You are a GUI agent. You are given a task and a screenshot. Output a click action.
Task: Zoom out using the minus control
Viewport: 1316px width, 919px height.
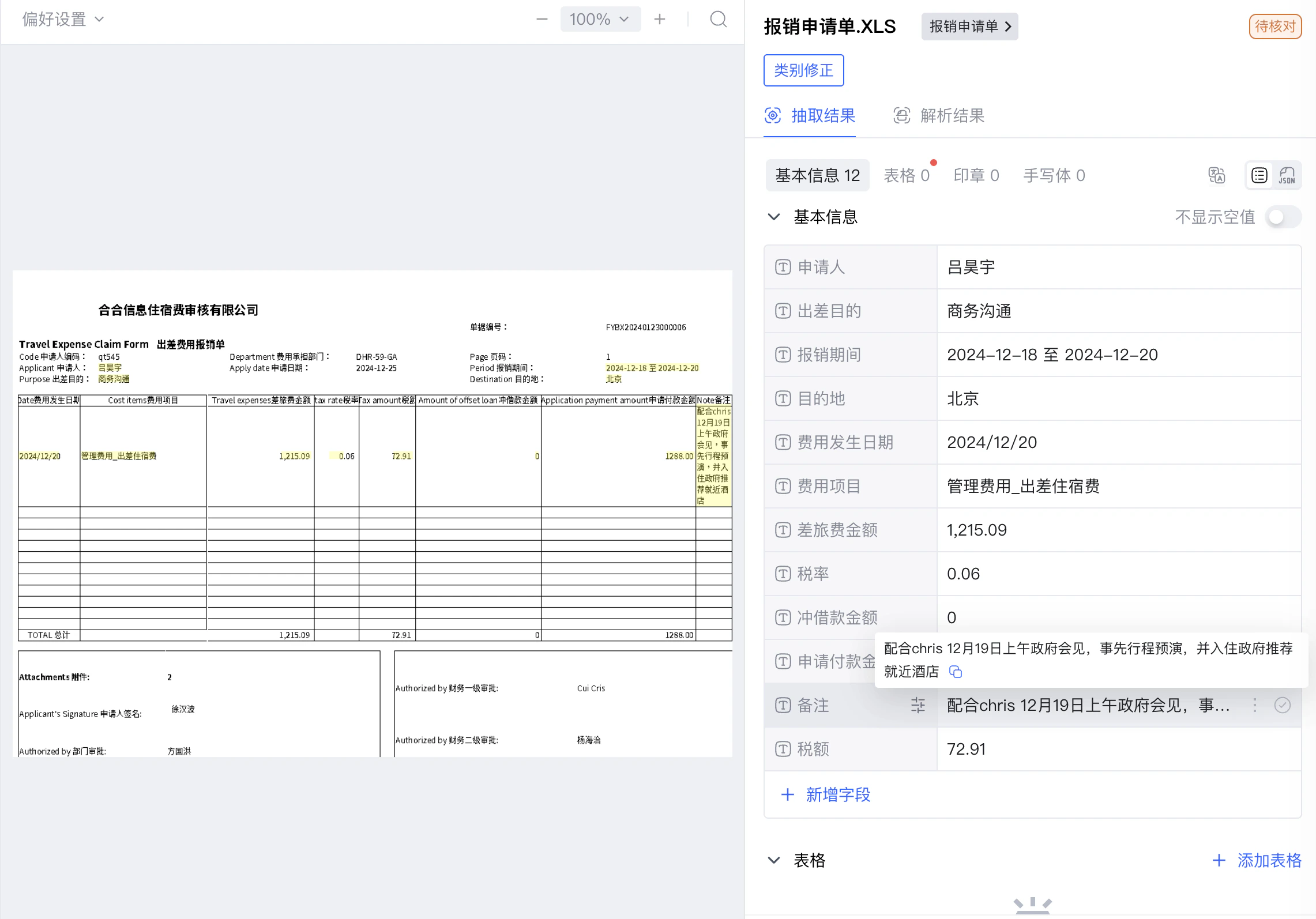[x=541, y=19]
